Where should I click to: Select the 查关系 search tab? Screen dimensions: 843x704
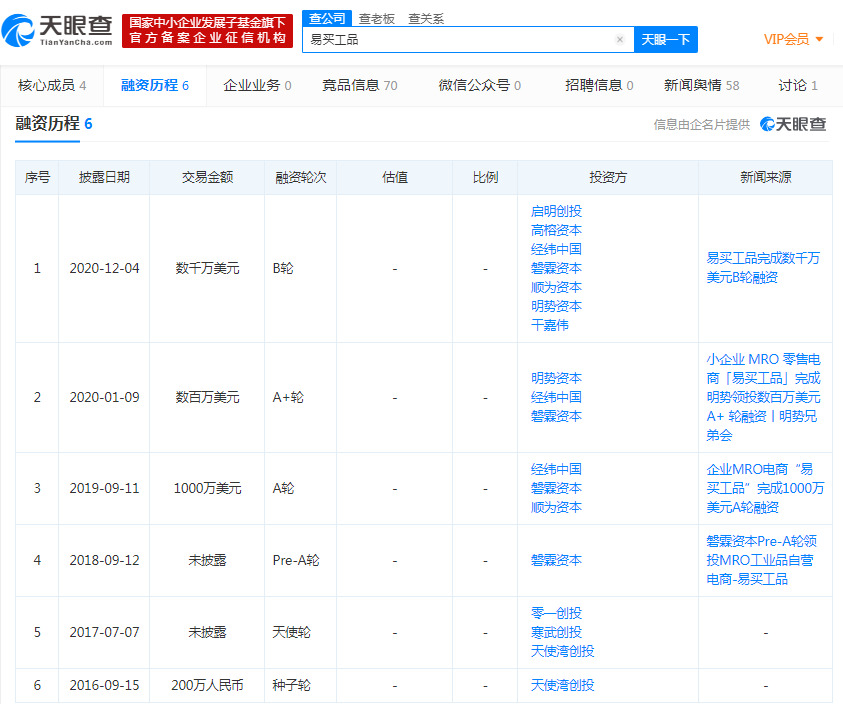426,19
